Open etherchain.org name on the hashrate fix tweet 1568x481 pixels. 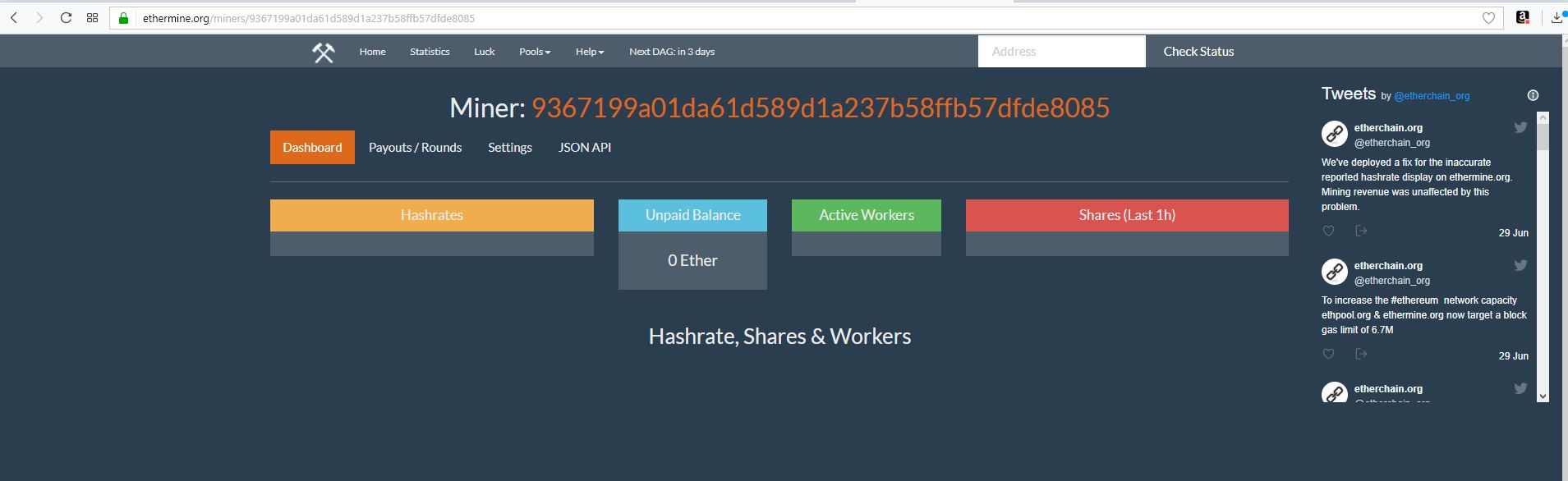(1388, 128)
